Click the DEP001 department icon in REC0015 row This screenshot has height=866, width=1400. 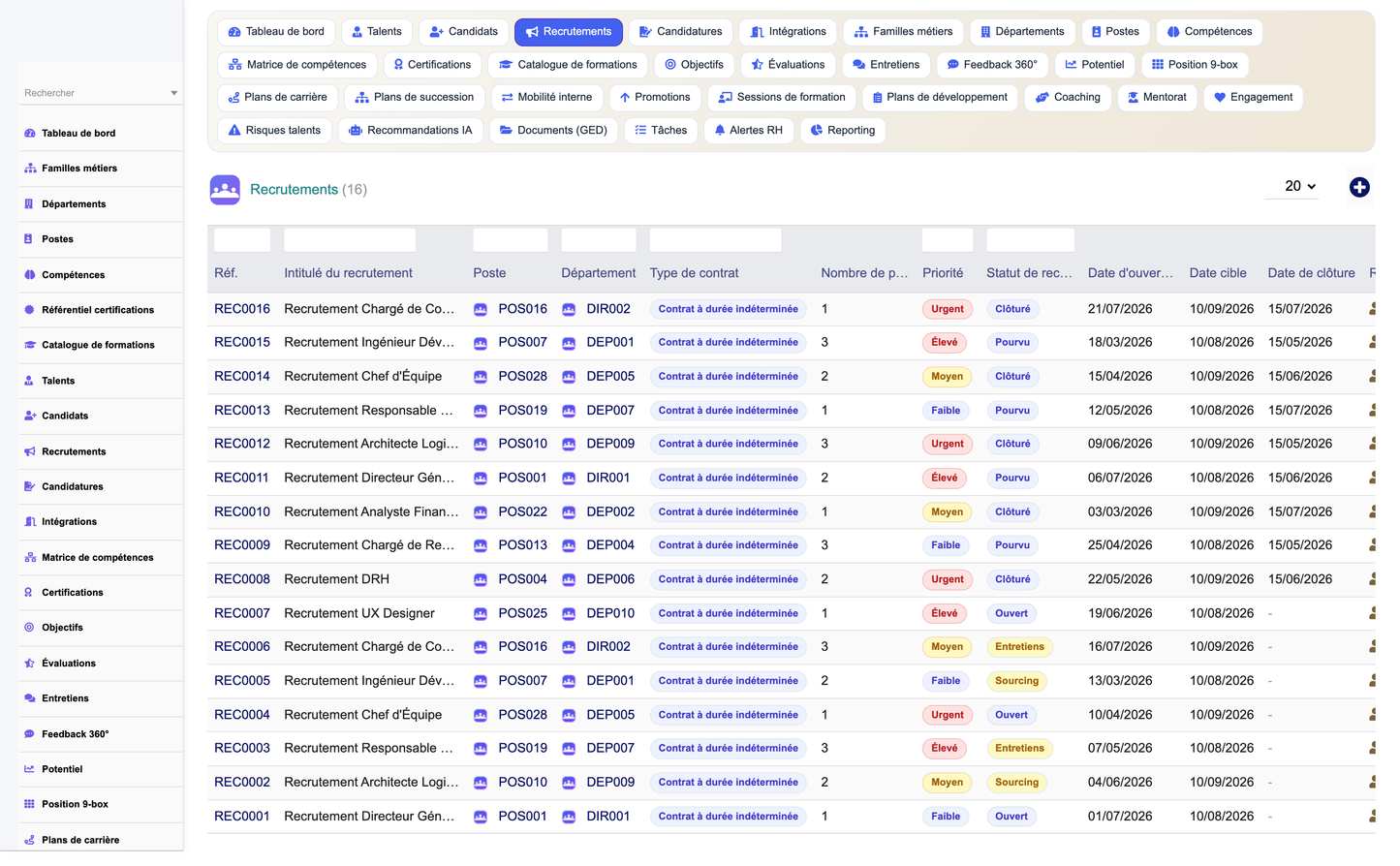point(569,343)
